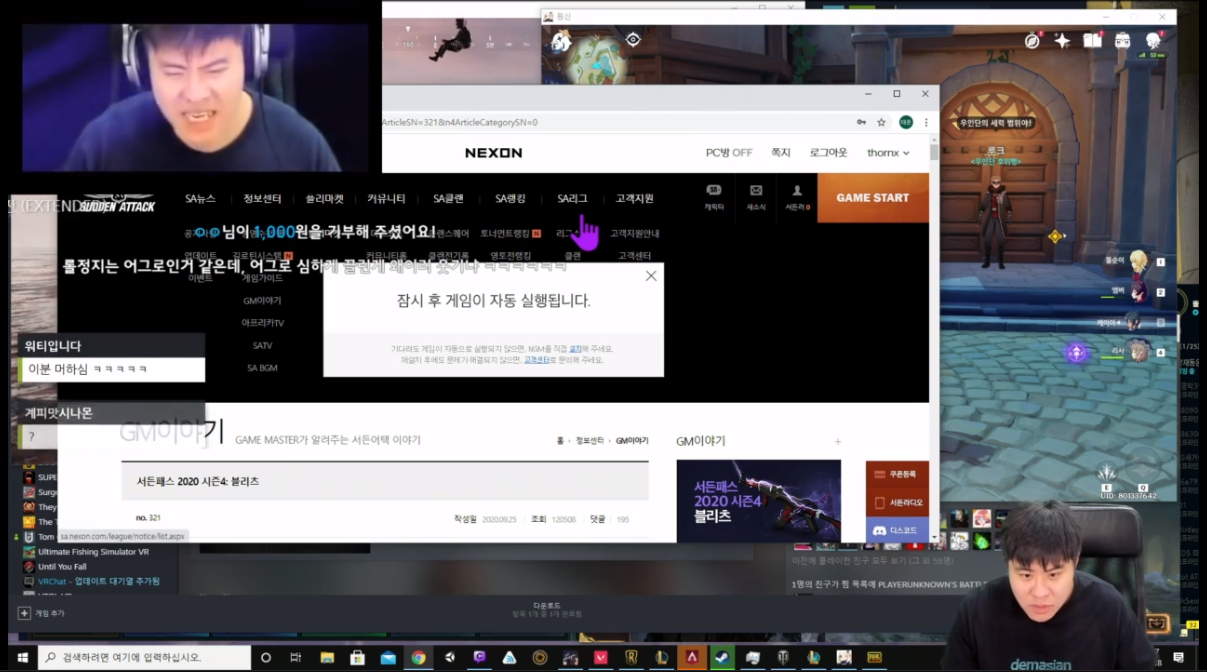Click the NEXON logo
Screen dimensions: 1207x672
[x=493, y=153]
